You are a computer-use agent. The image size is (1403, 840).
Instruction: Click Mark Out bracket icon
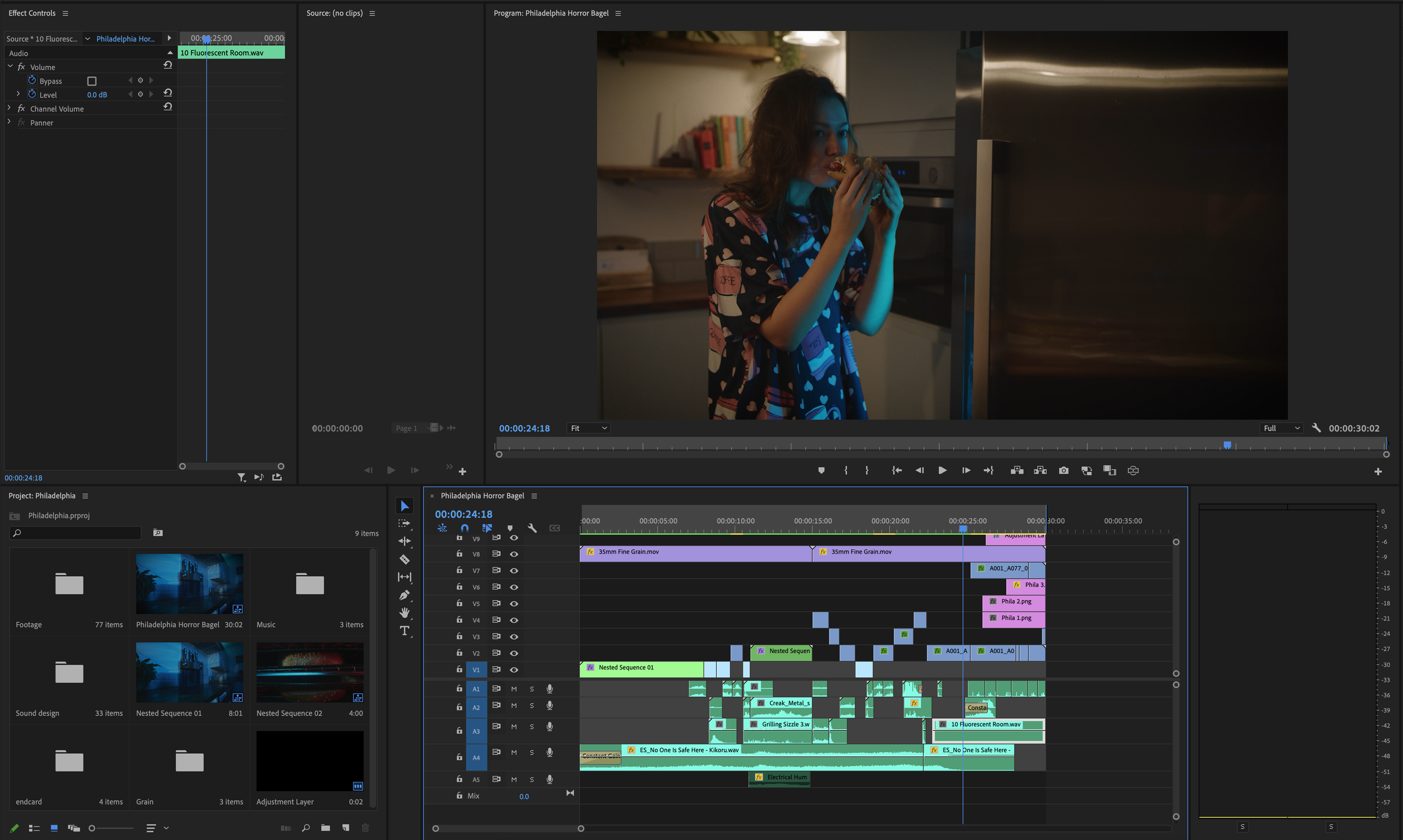867,470
